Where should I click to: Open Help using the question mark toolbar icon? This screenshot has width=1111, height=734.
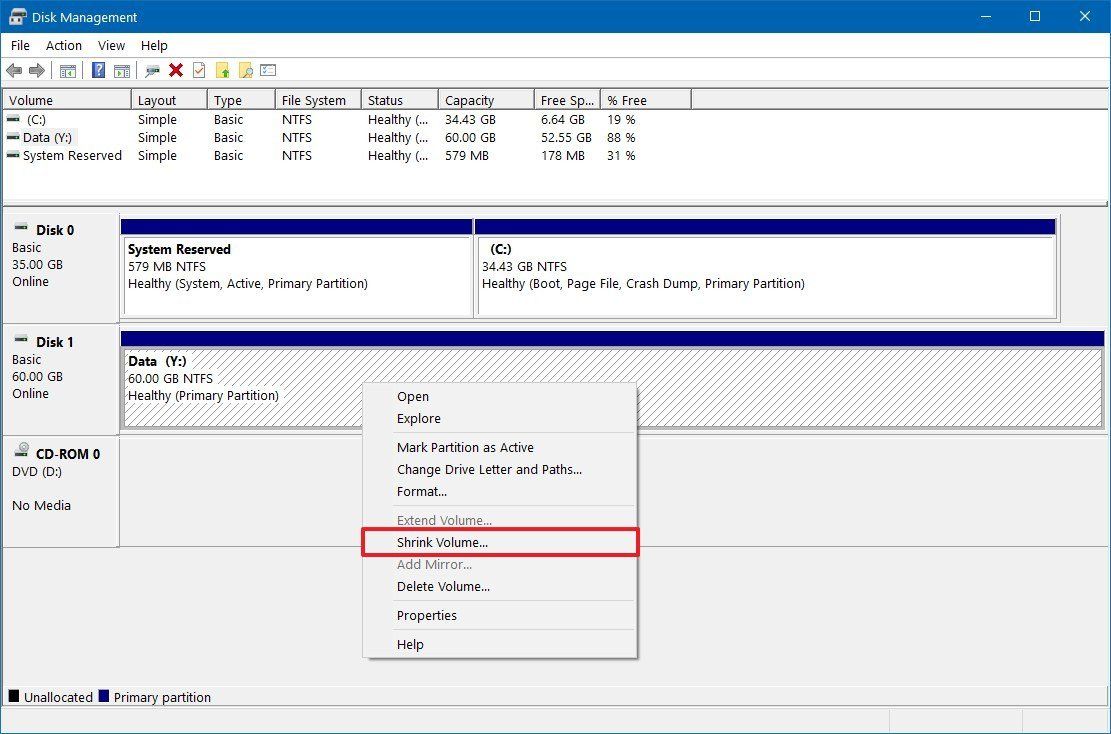(x=97, y=70)
